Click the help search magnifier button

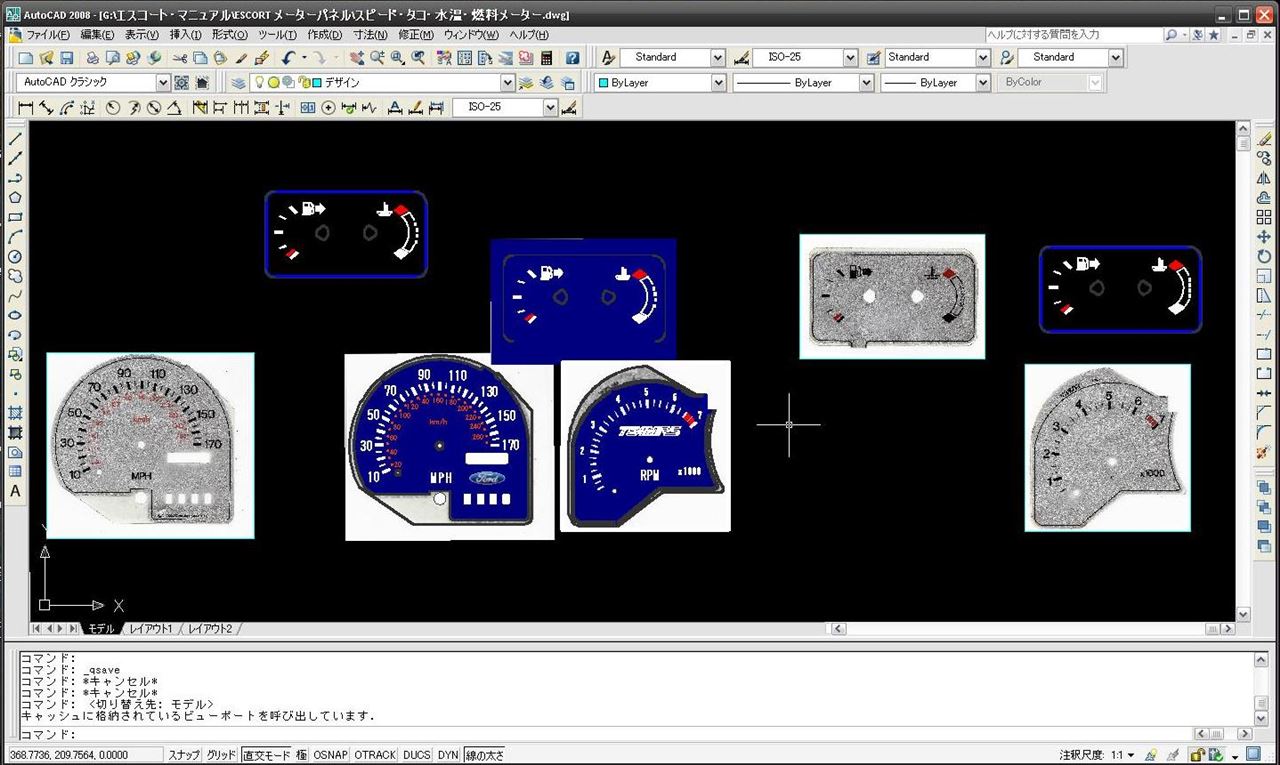[1171, 35]
